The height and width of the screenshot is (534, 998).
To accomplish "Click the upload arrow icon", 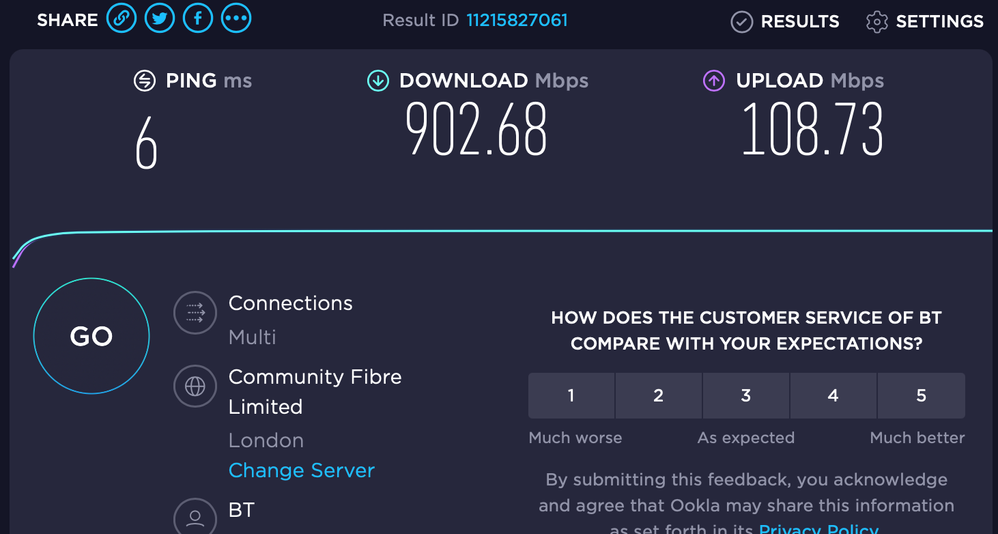I will [x=714, y=81].
